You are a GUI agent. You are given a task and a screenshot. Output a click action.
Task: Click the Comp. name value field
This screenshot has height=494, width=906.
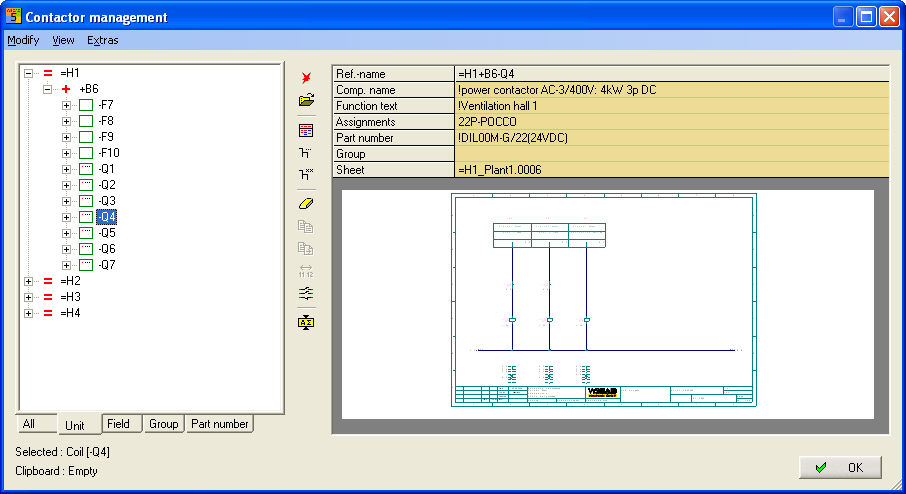coord(672,90)
